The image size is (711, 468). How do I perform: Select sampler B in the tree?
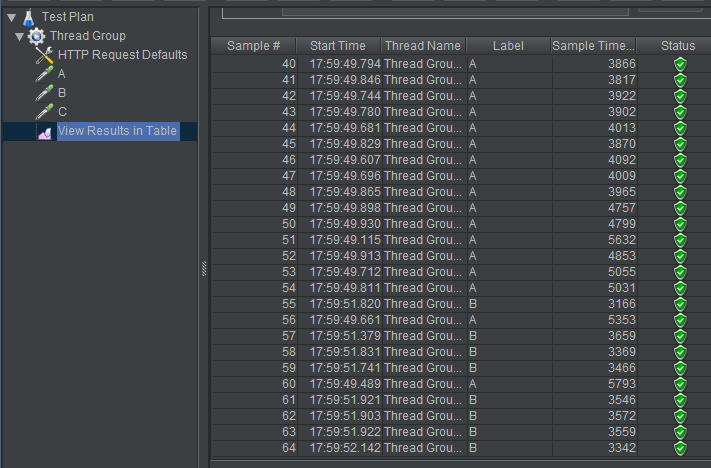pyautogui.click(x=62, y=93)
